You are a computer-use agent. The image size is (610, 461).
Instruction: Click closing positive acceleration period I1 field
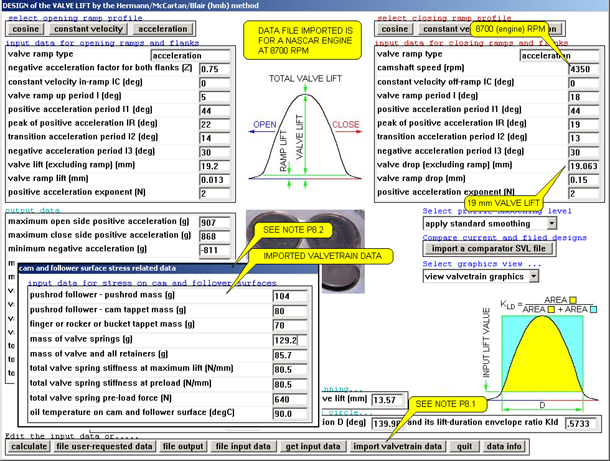click(x=584, y=110)
